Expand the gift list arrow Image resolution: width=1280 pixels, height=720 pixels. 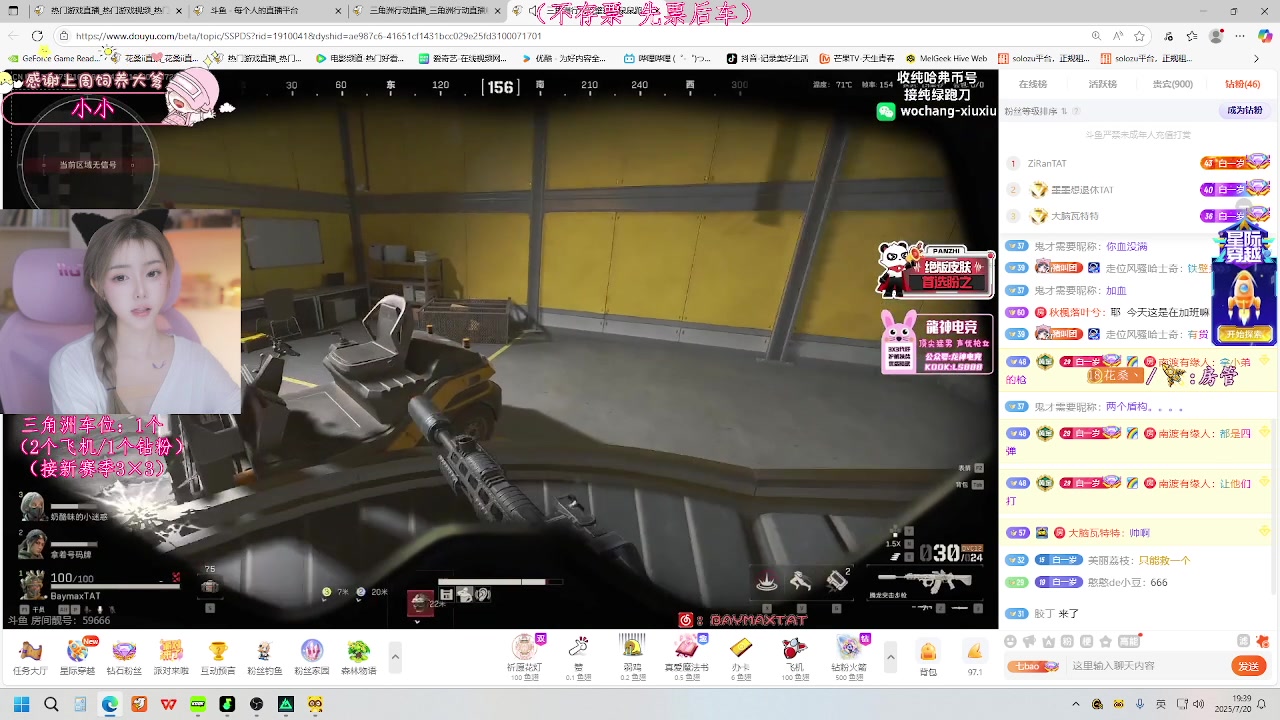(x=890, y=657)
